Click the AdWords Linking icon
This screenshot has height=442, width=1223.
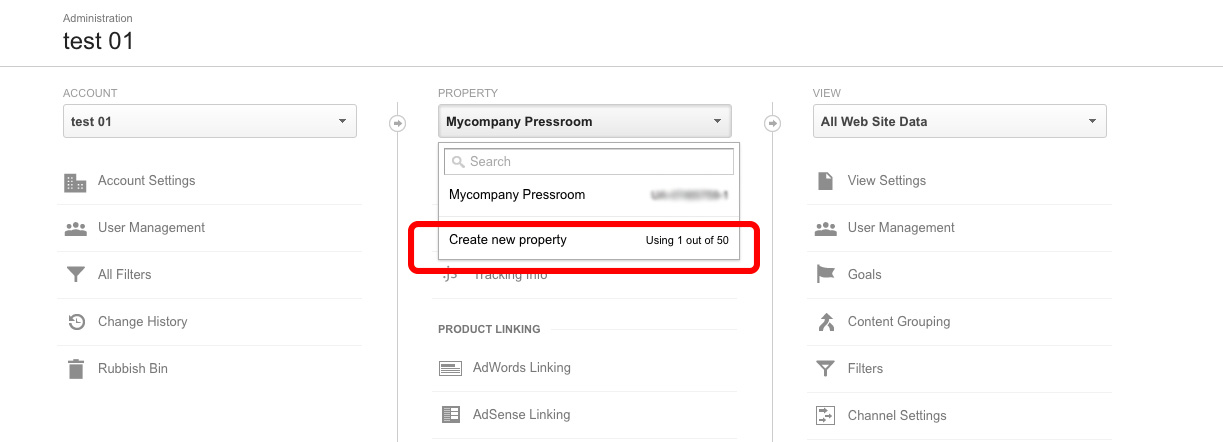(450, 368)
